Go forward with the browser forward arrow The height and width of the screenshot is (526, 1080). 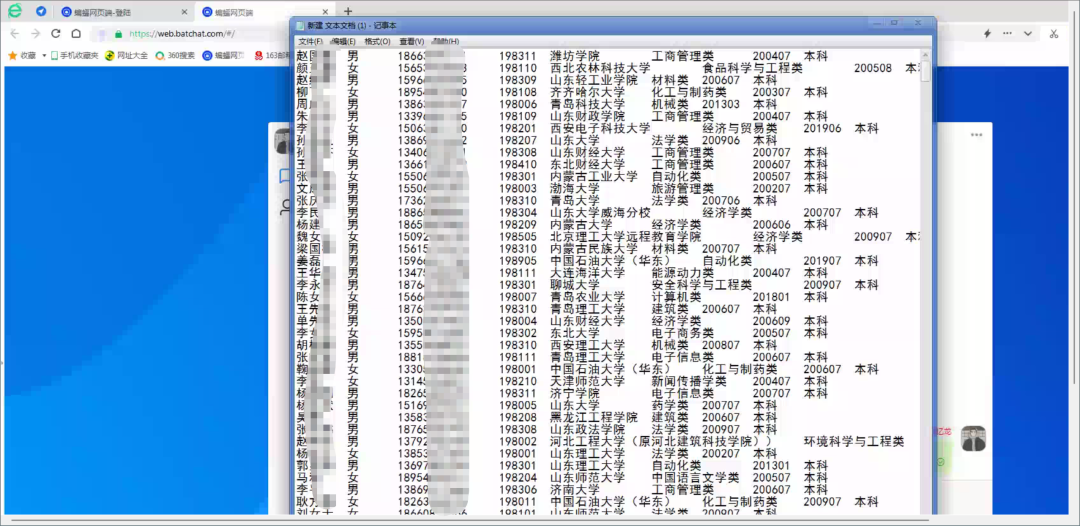(x=35, y=33)
